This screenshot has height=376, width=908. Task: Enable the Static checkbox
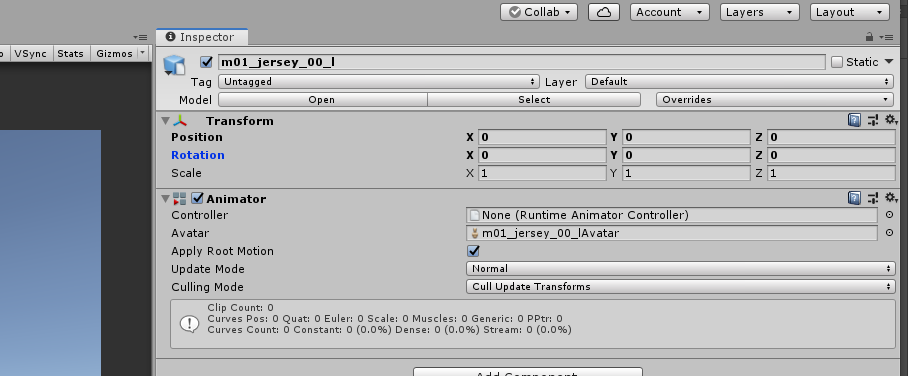(837, 62)
